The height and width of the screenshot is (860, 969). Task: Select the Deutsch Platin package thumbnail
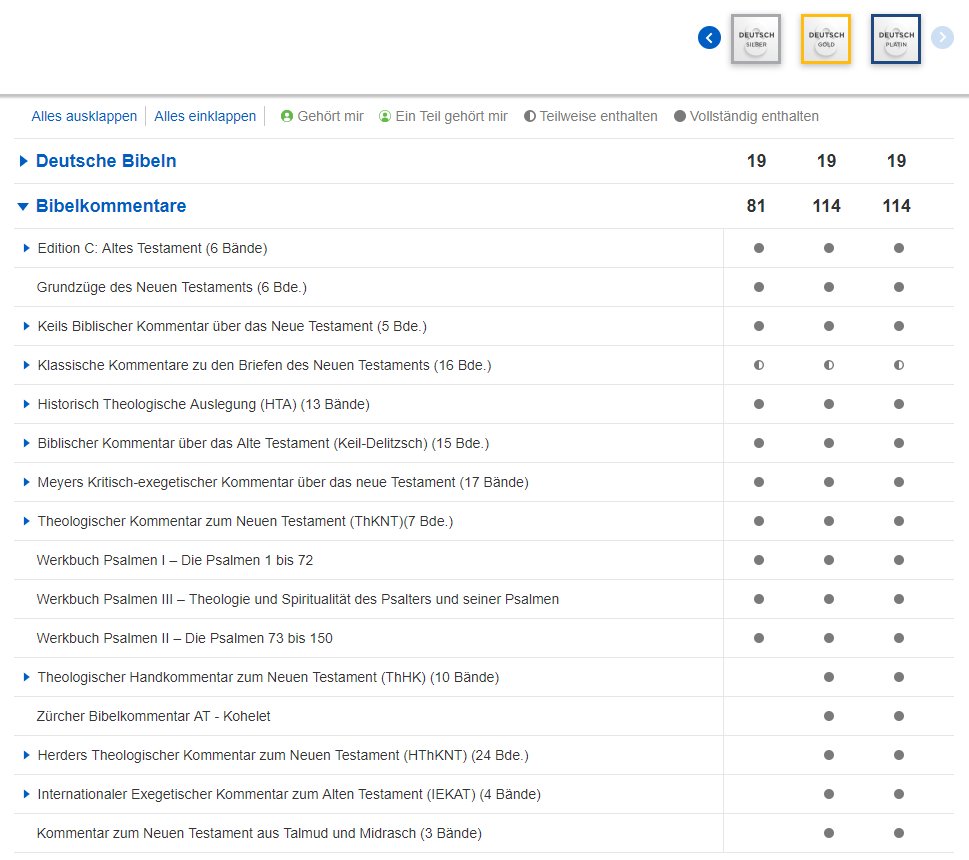(x=896, y=39)
